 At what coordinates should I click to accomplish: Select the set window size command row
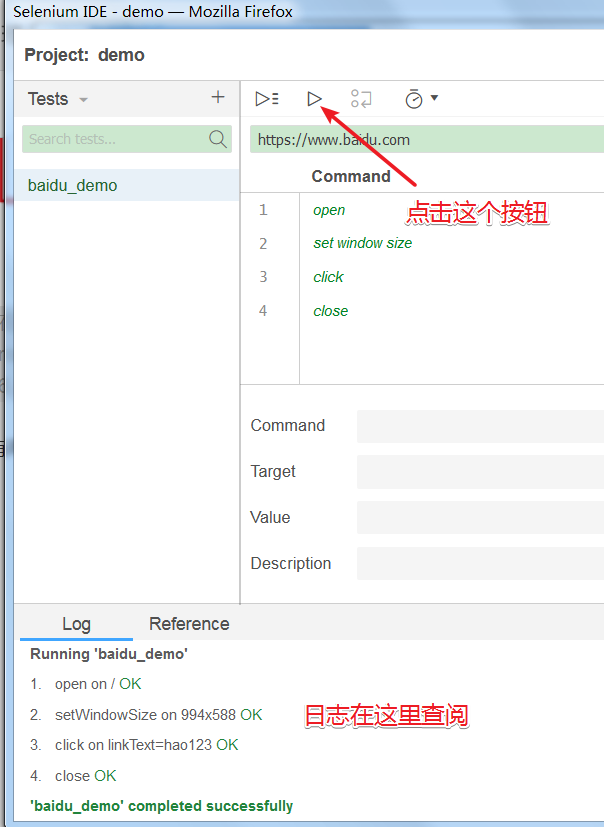(x=422, y=243)
